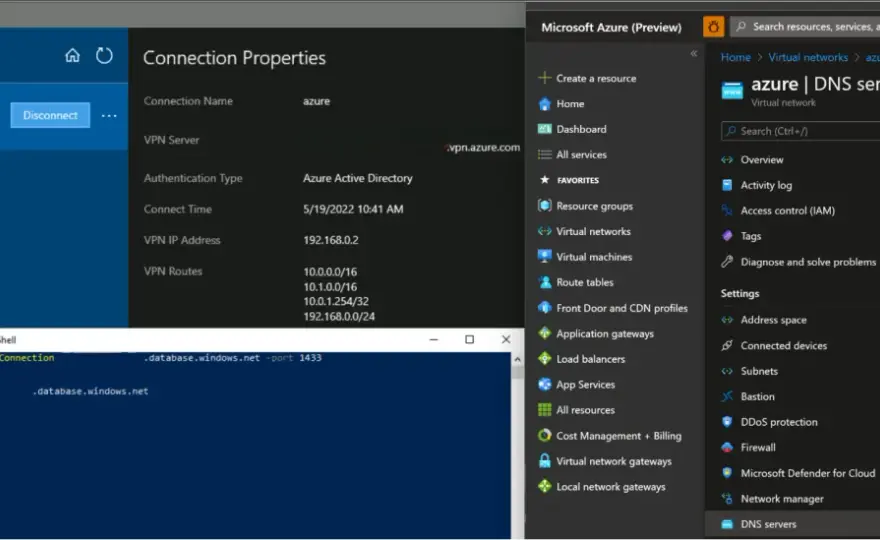Maximize the PowerShell window
This screenshot has height=540, width=880.
(469, 339)
